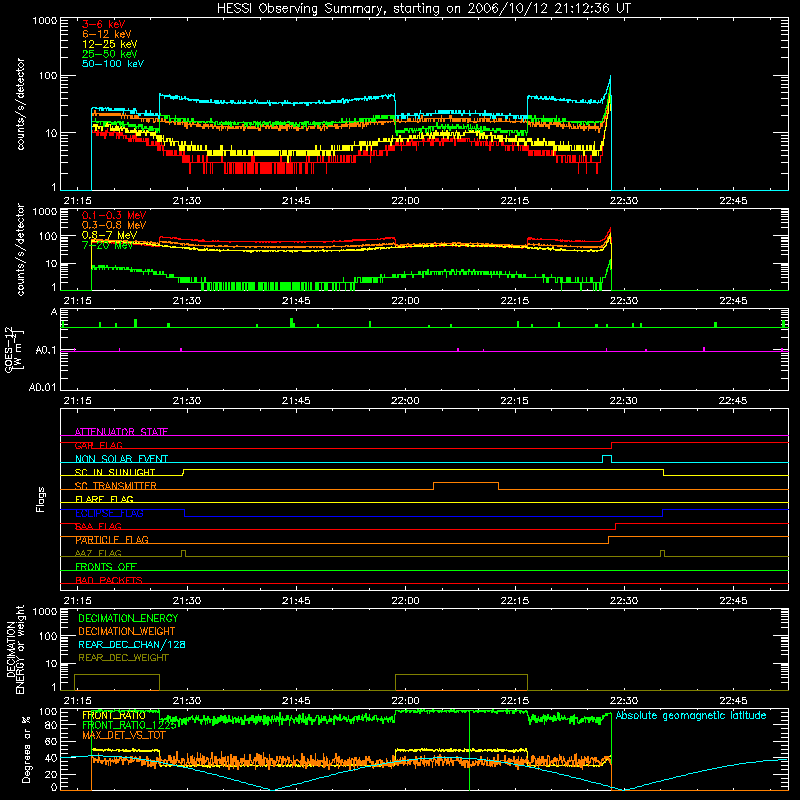The image size is (800, 800).
Task: Click the 0.1-0.3 MeV legend label
Action: click(x=114, y=215)
